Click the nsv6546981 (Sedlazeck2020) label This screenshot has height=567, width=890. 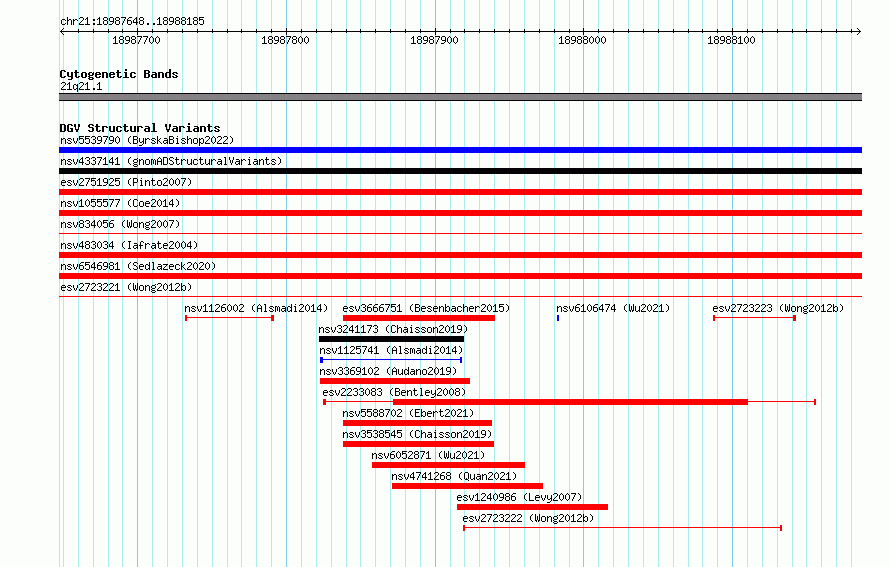(138, 266)
